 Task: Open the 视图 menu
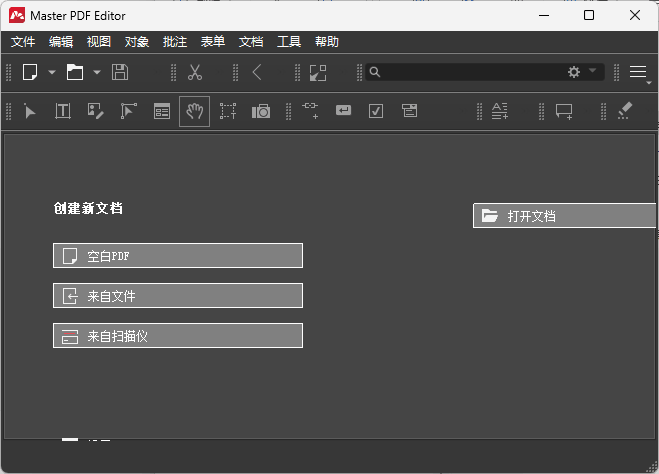(x=99, y=42)
